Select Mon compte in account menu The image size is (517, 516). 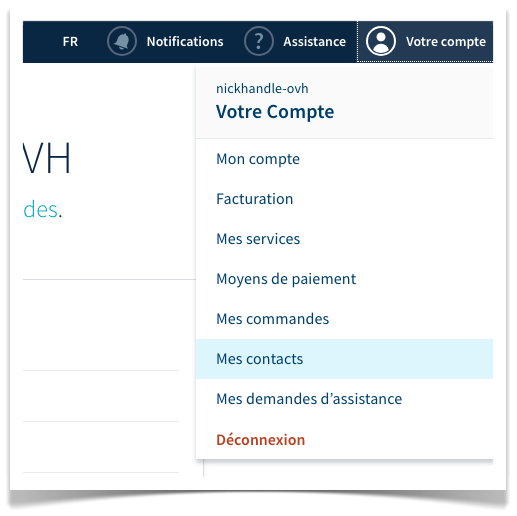pos(344,159)
